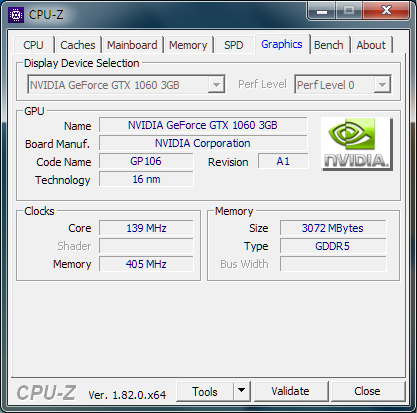This screenshot has height=413, width=417.
Task: Click the memory Size value field
Action: coord(333,228)
